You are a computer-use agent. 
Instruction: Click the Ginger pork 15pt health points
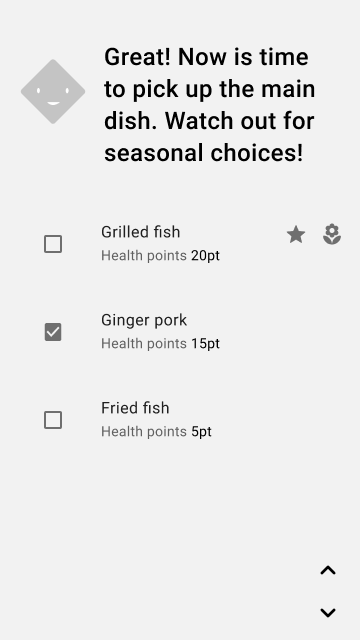click(x=205, y=344)
